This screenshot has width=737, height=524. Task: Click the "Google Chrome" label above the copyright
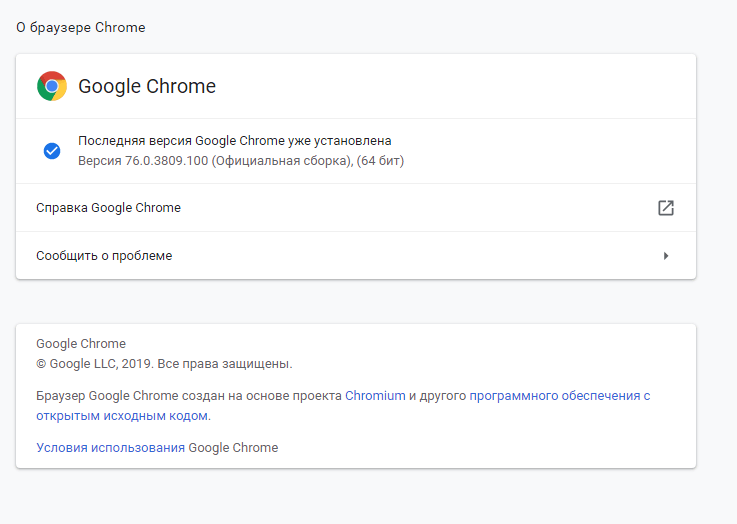coord(81,344)
